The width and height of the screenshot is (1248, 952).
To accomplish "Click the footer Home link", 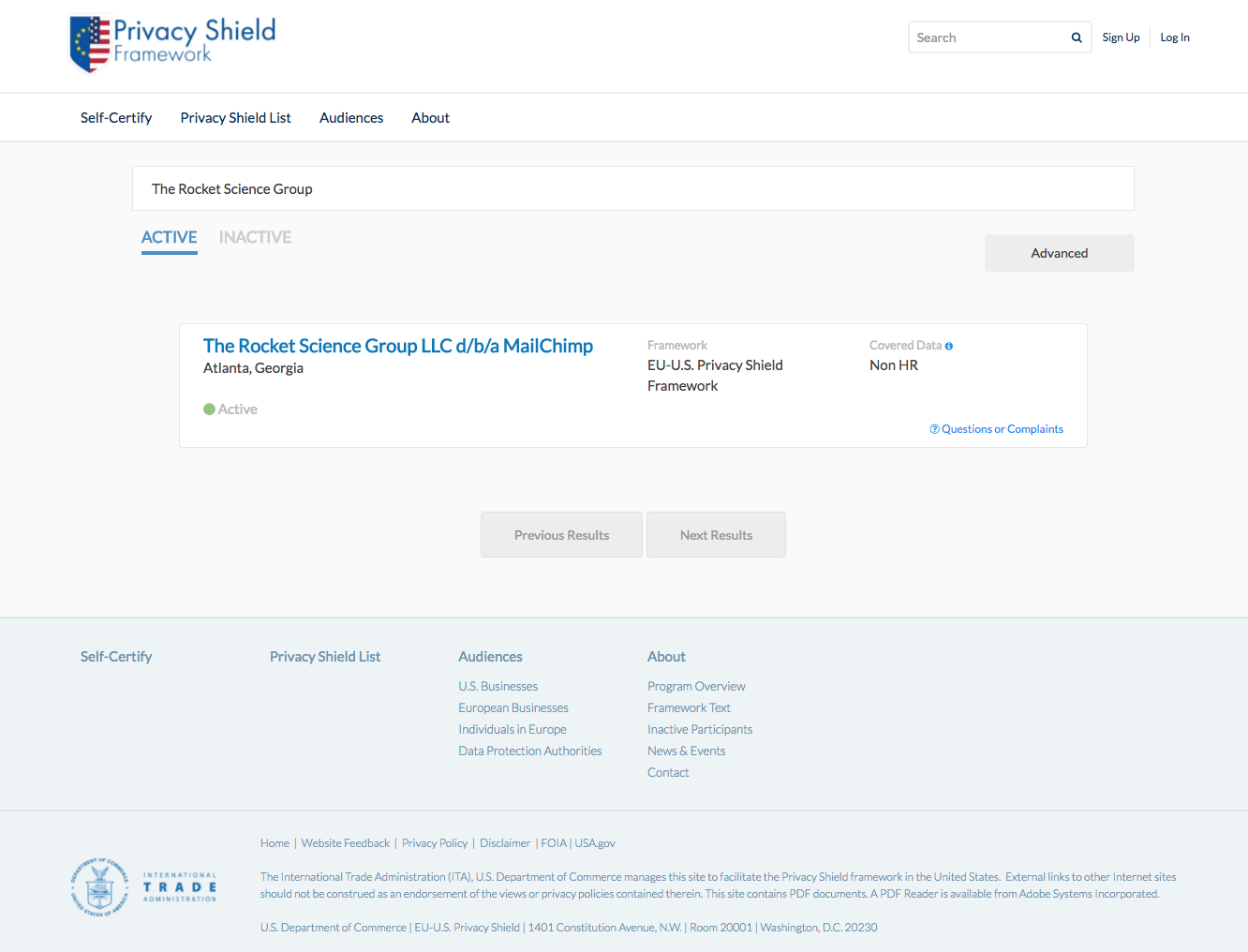I will click(x=275, y=843).
